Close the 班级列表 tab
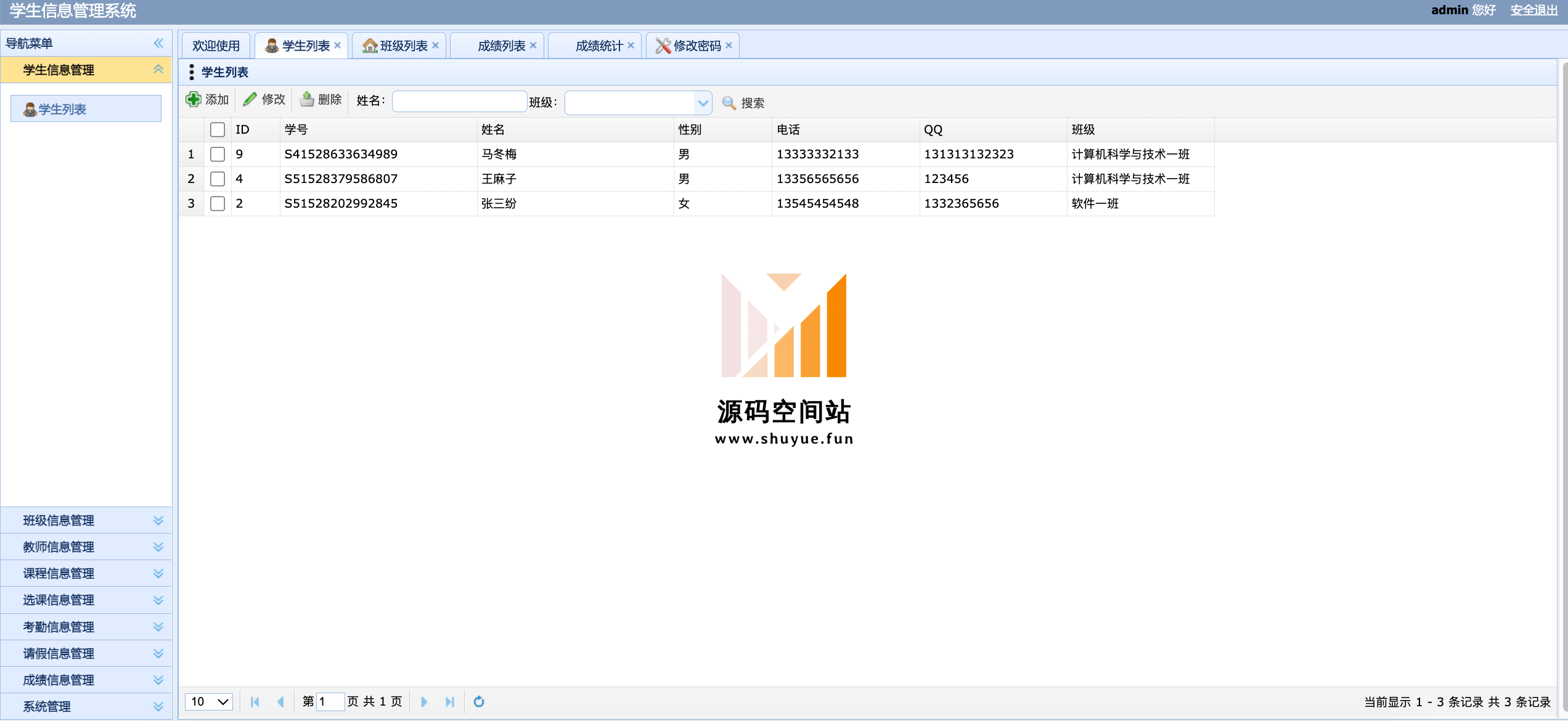The height and width of the screenshot is (721, 1568). [x=436, y=46]
